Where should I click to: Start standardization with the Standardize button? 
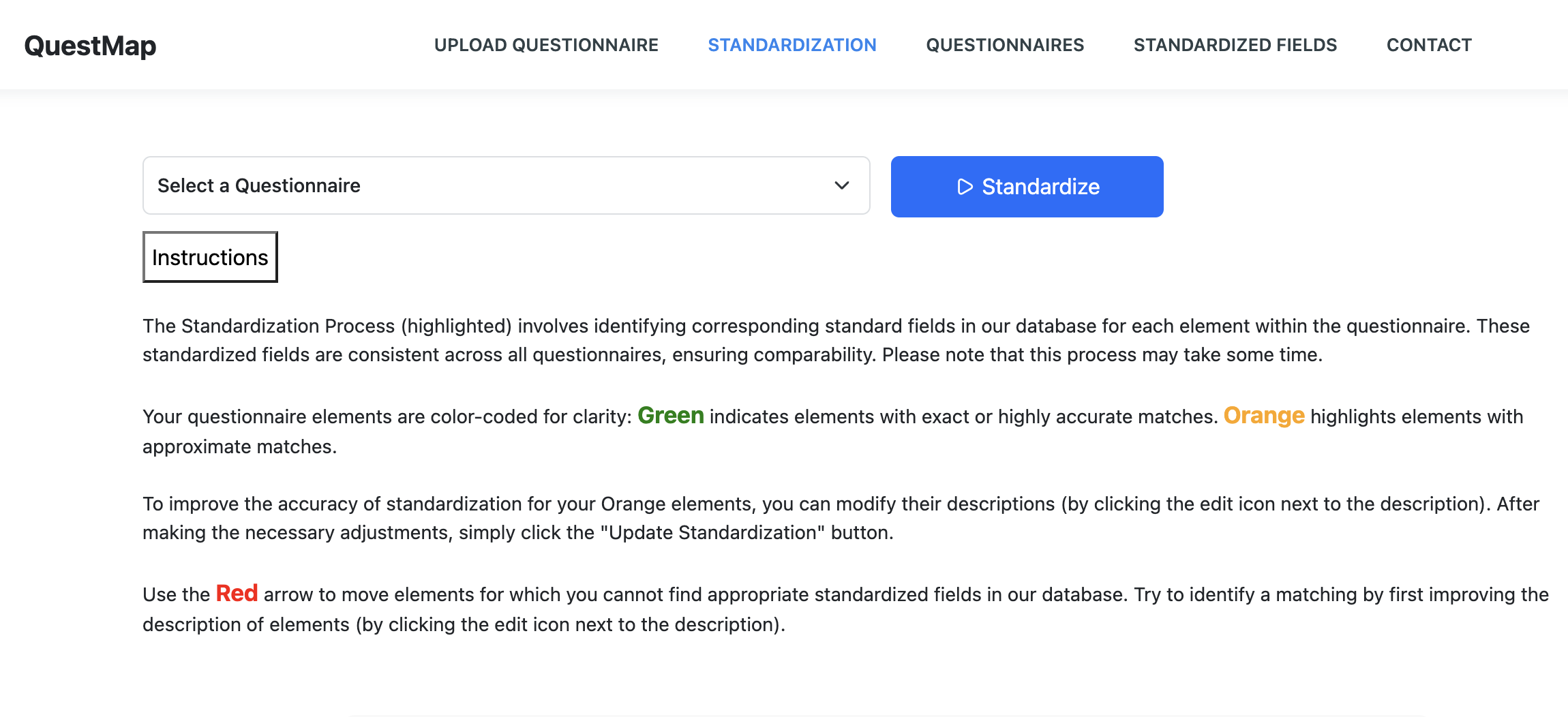(x=1027, y=187)
